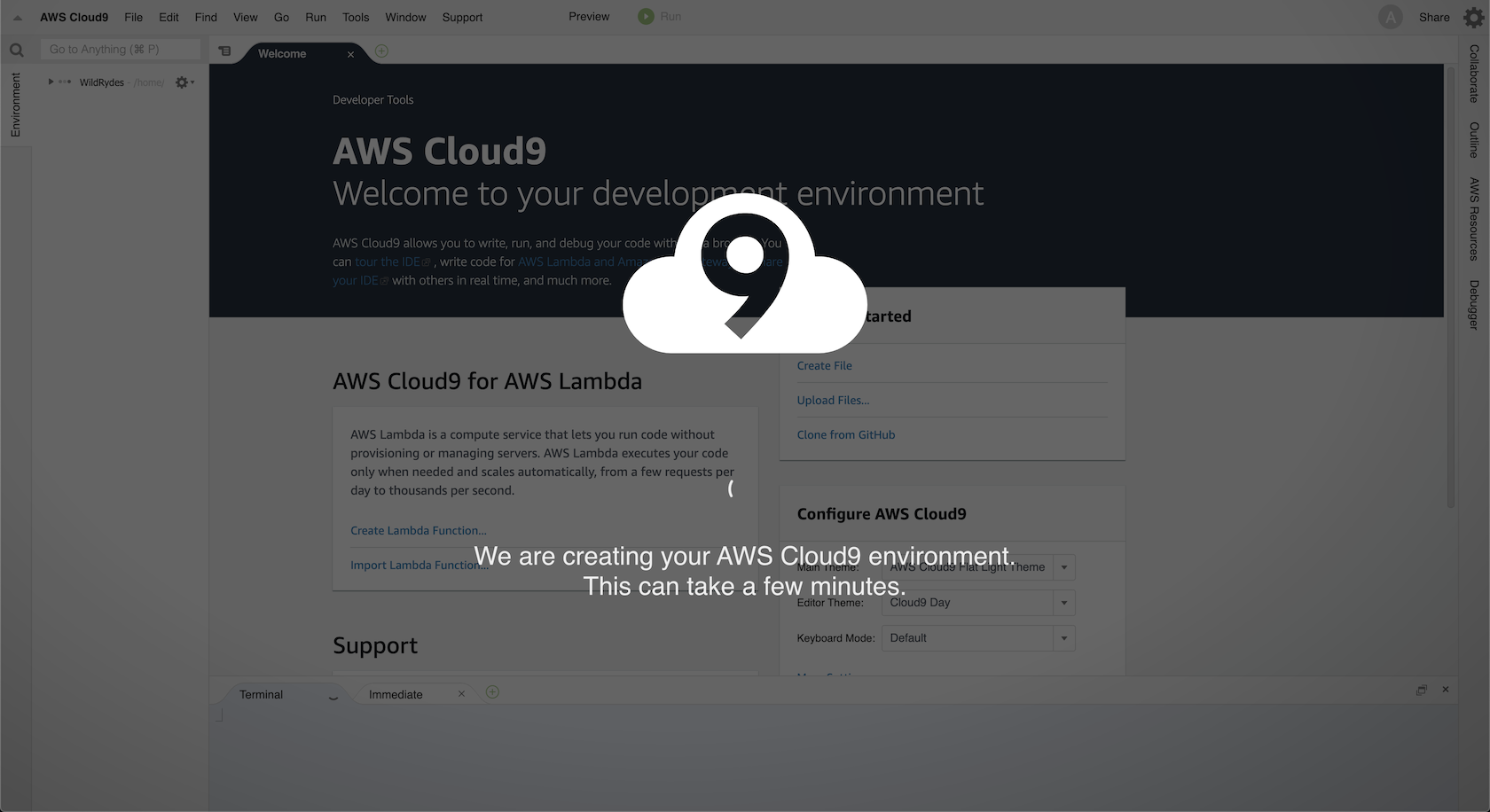Close the Welcome tab
The height and width of the screenshot is (812, 1490).
[x=350, y=54]
